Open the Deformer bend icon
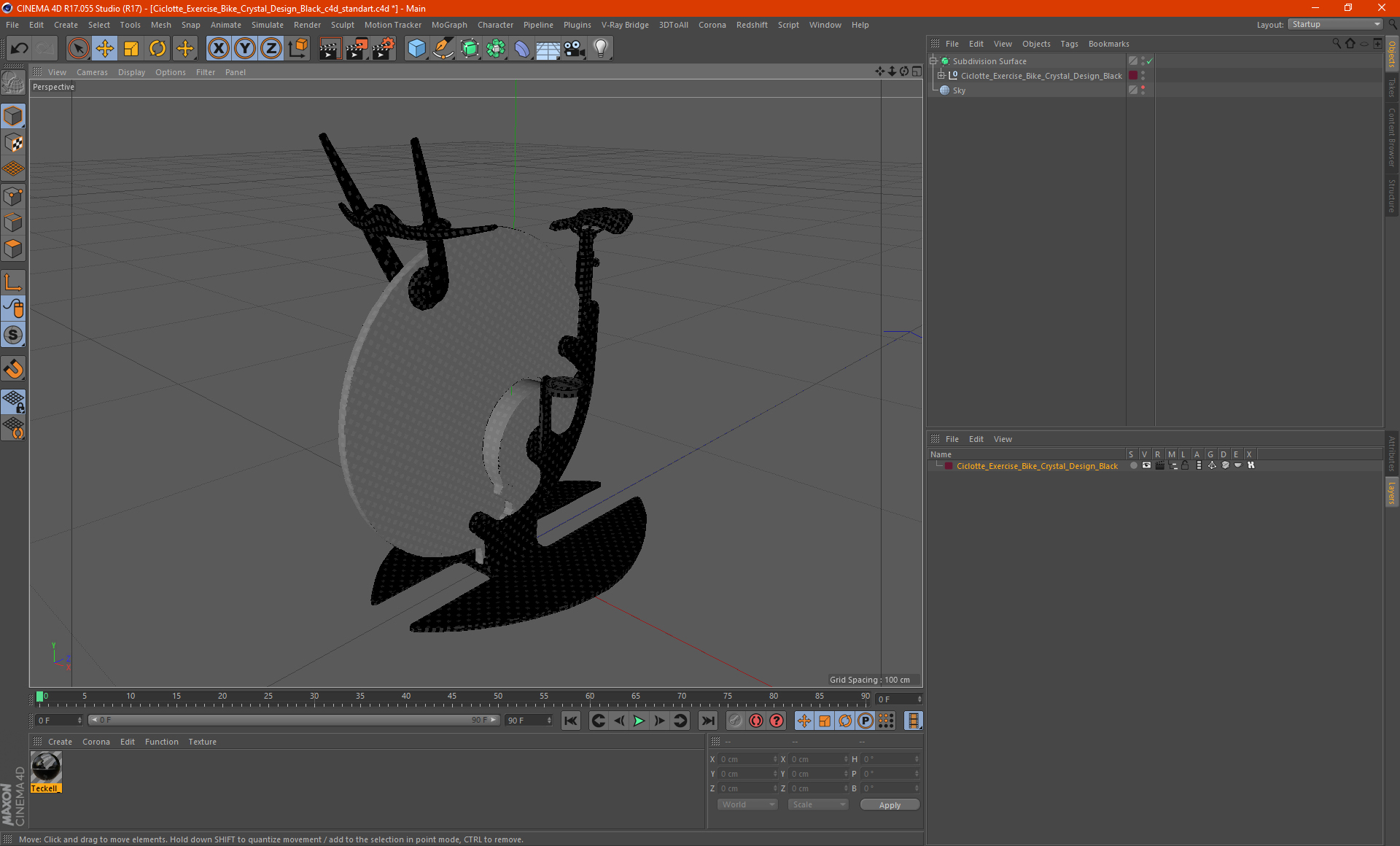Viewport: 1400px width, 846px height. (522, 49)
